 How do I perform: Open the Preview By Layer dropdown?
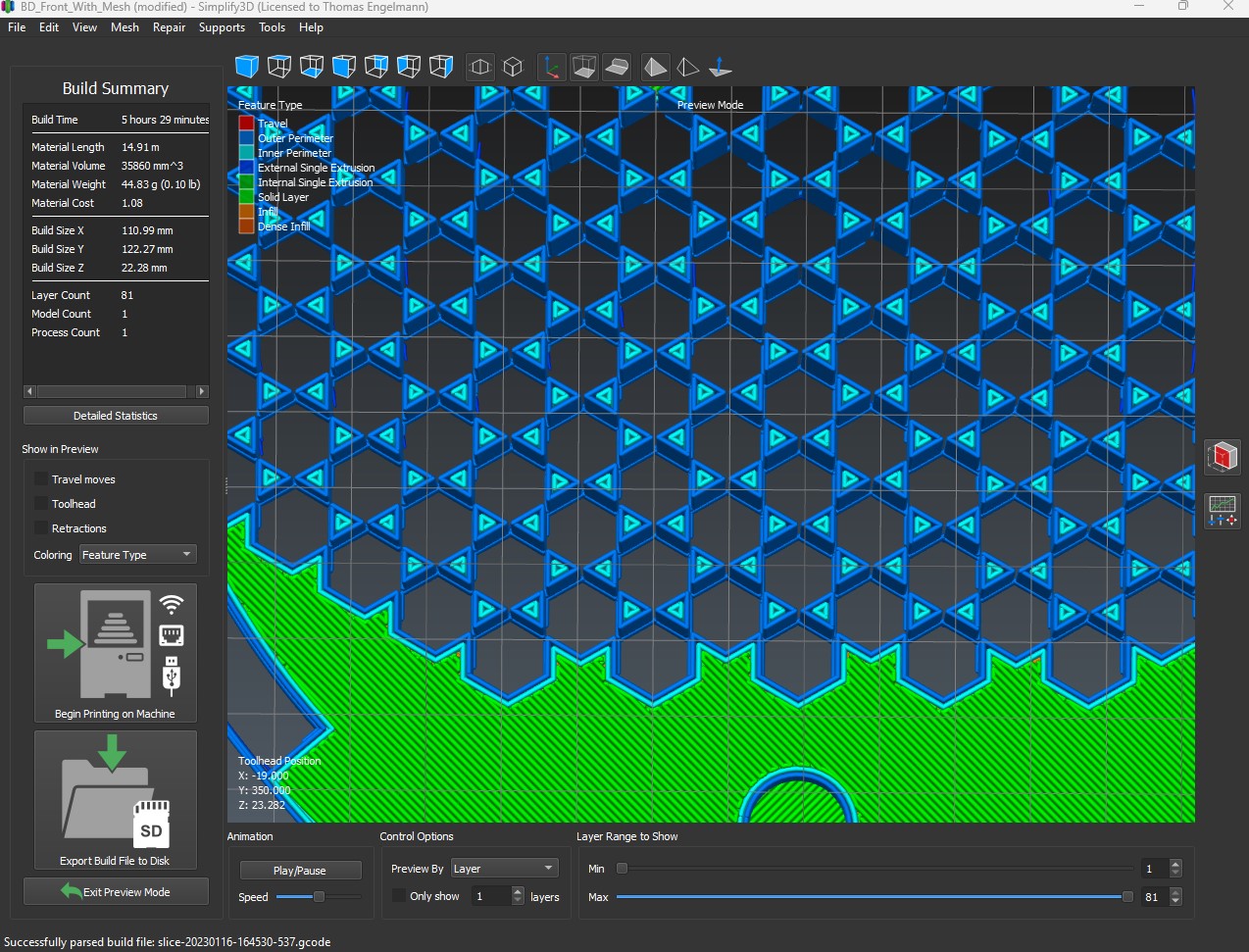[x=504, y=869]
